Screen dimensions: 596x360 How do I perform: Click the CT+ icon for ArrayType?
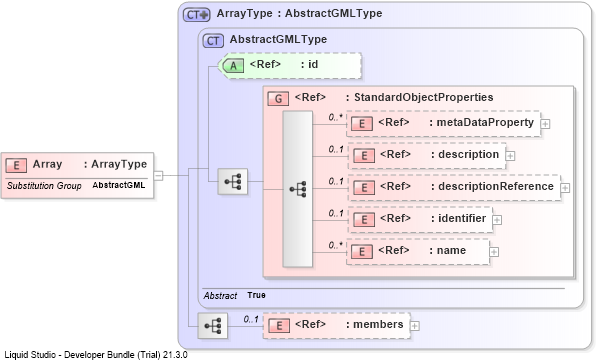tap(197, 14)
